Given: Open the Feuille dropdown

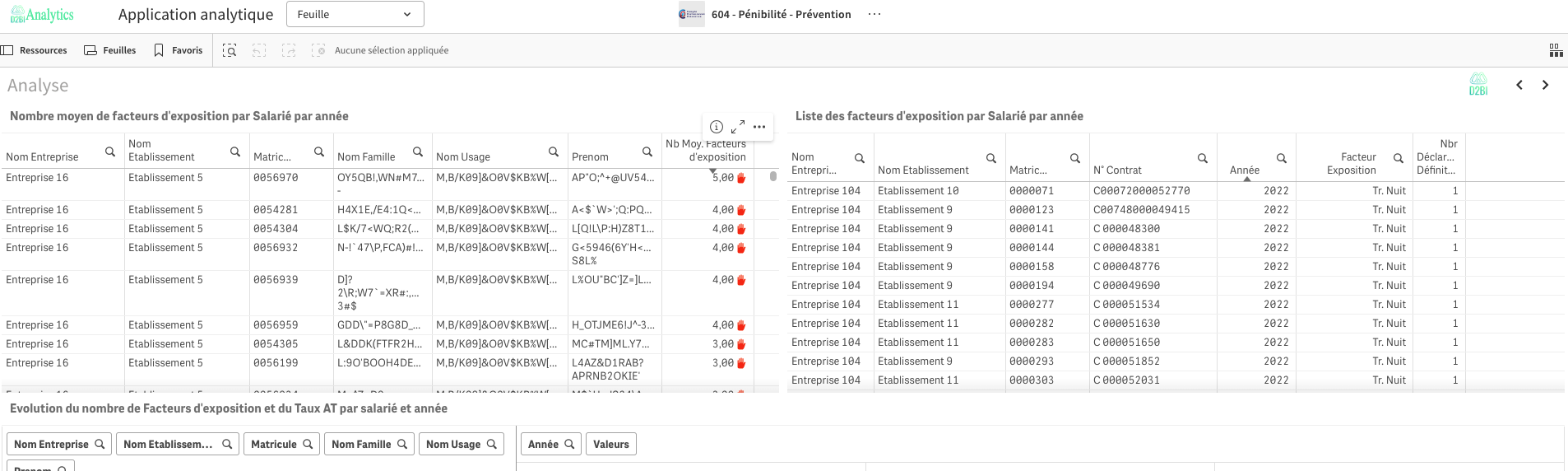Looking at the screenshot, I should [355, 14].
